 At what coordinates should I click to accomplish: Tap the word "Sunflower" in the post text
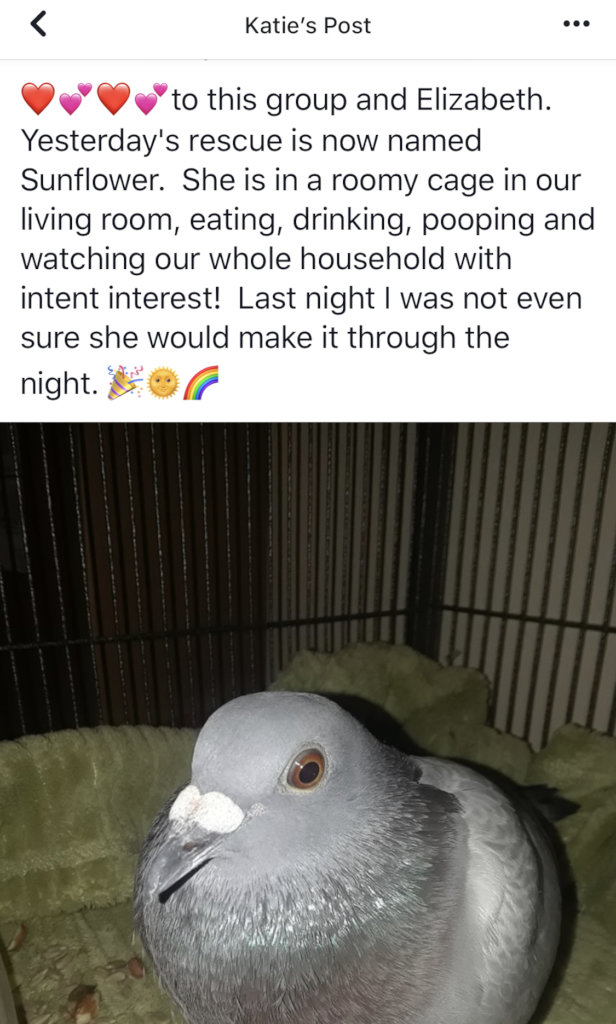click(92, 180)
